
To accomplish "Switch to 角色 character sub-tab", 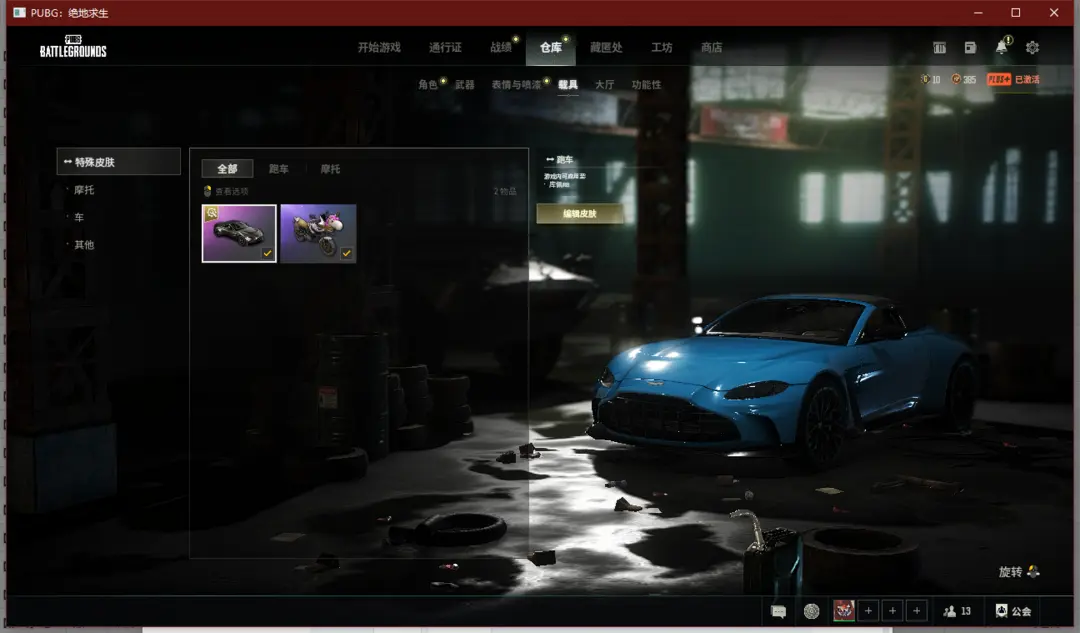I will tap(428, 85).
